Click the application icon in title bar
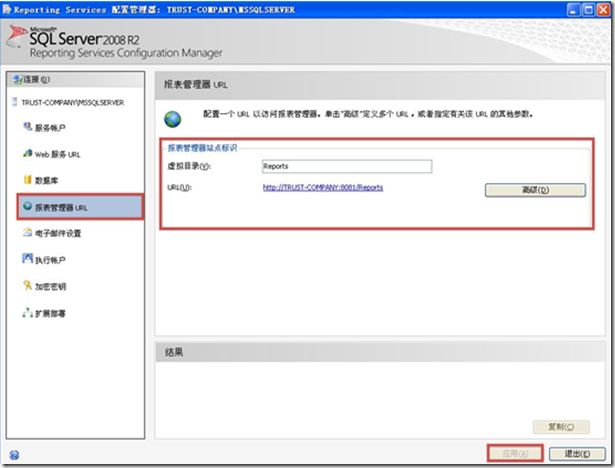The width and height of the screenshot is (615, 468). 7,9
